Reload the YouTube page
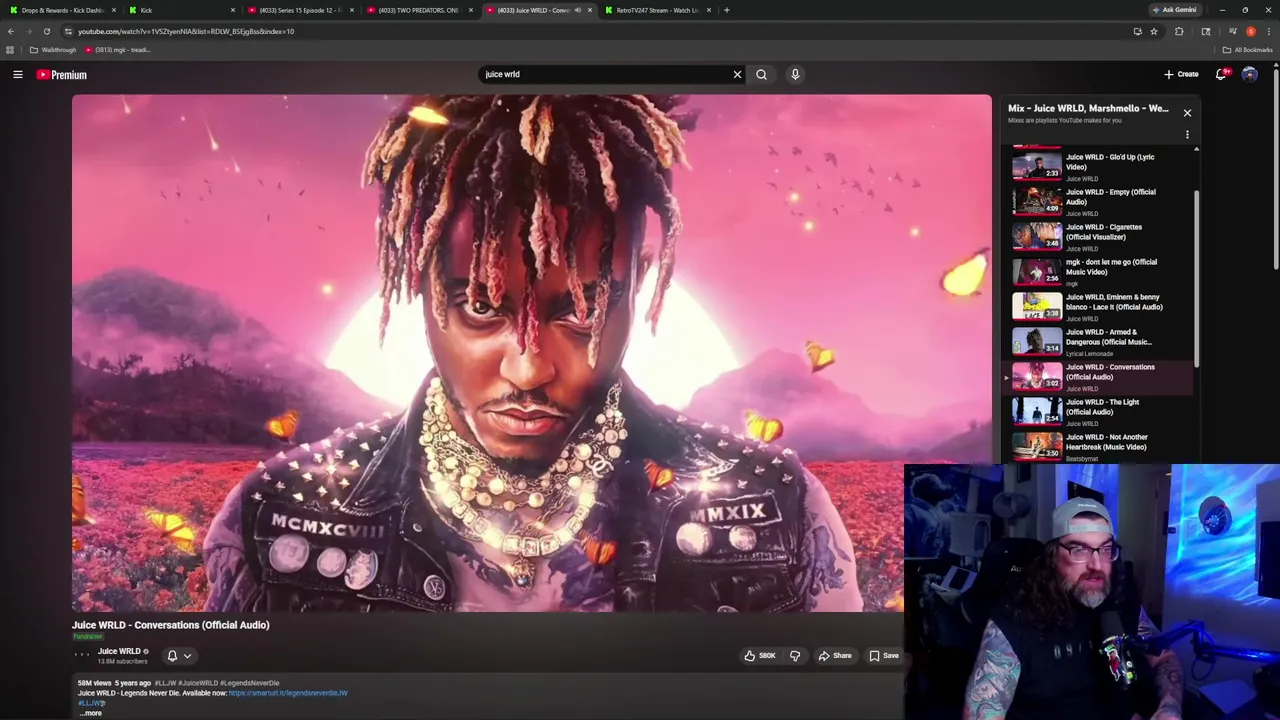 tap(46, 31)
